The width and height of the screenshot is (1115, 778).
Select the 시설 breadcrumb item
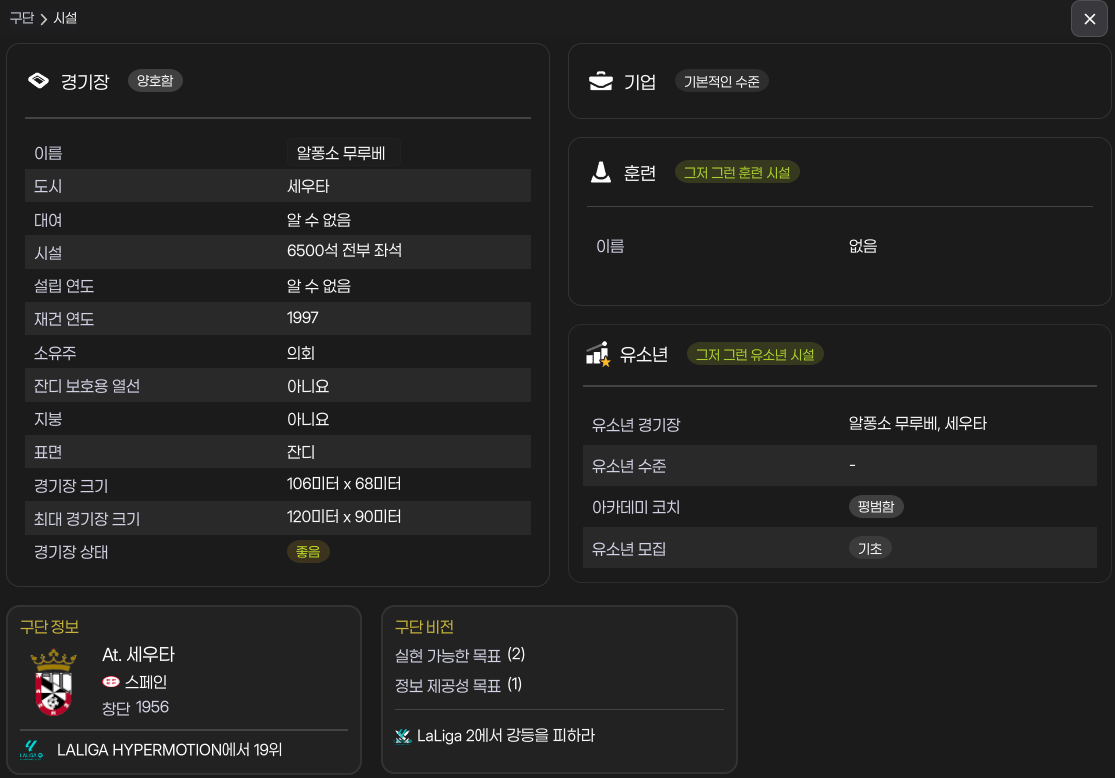click(x=65, y=18)
